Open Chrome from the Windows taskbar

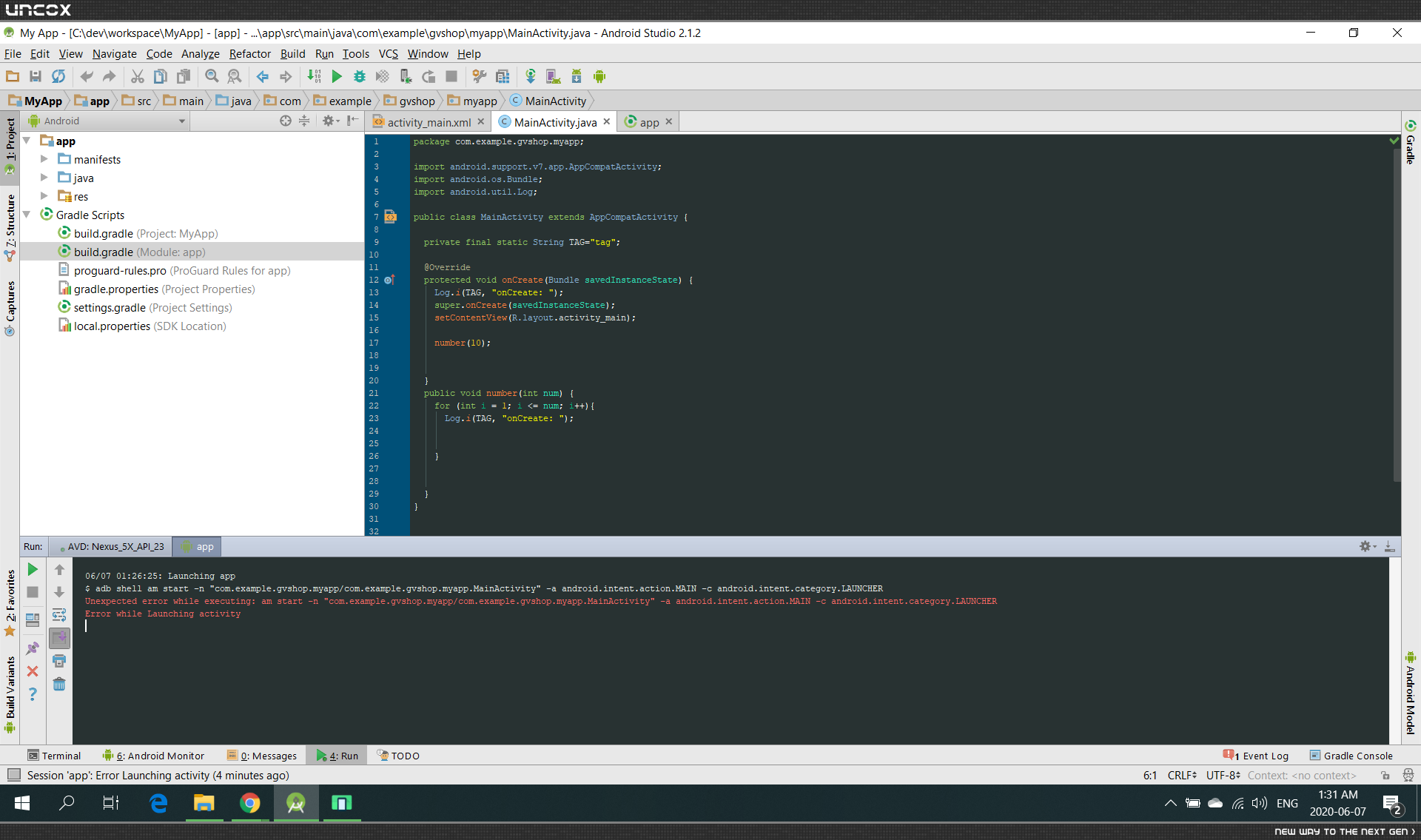click(x=250, y=803)
